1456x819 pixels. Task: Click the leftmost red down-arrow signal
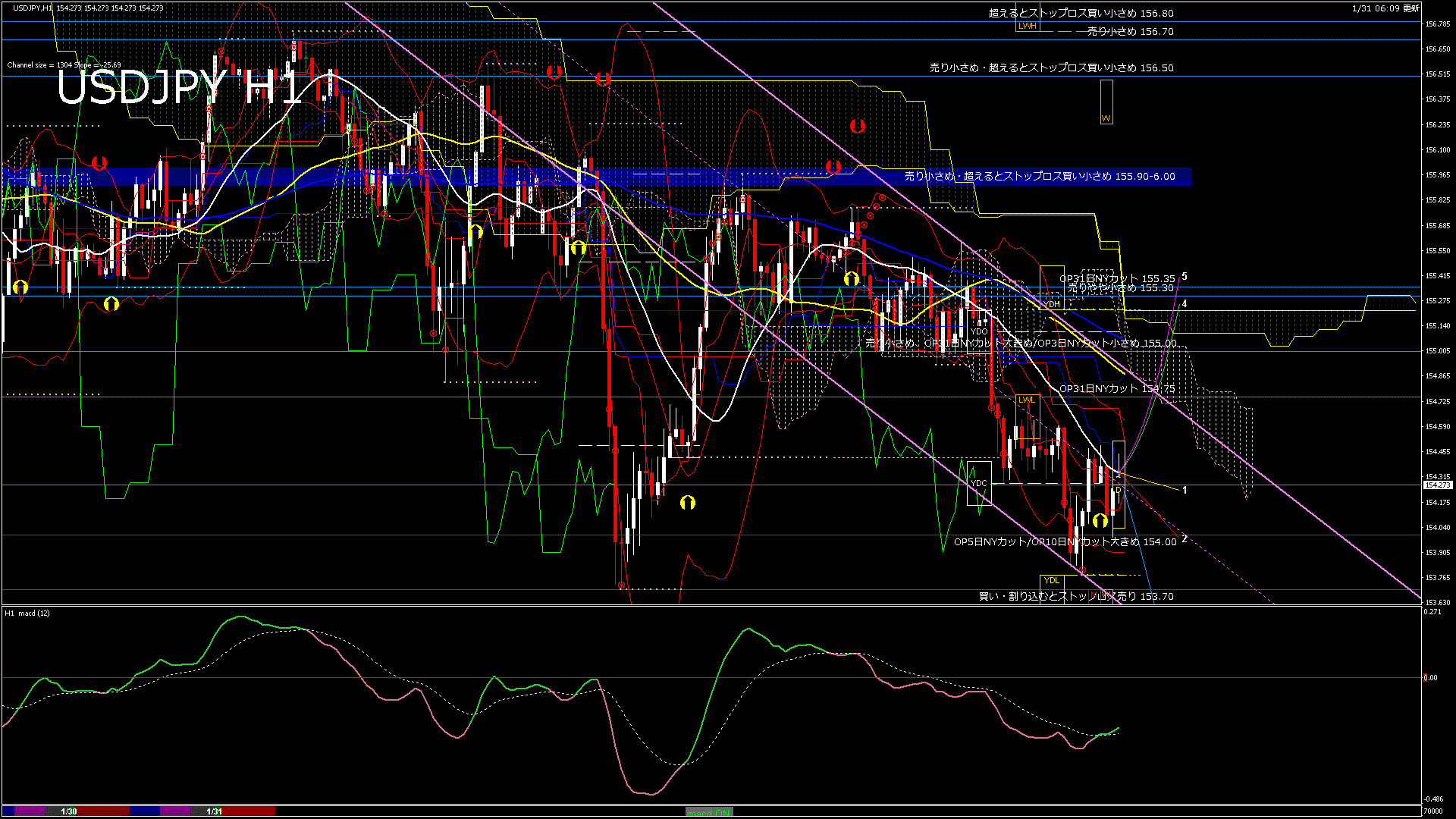(x=99, y=163)
